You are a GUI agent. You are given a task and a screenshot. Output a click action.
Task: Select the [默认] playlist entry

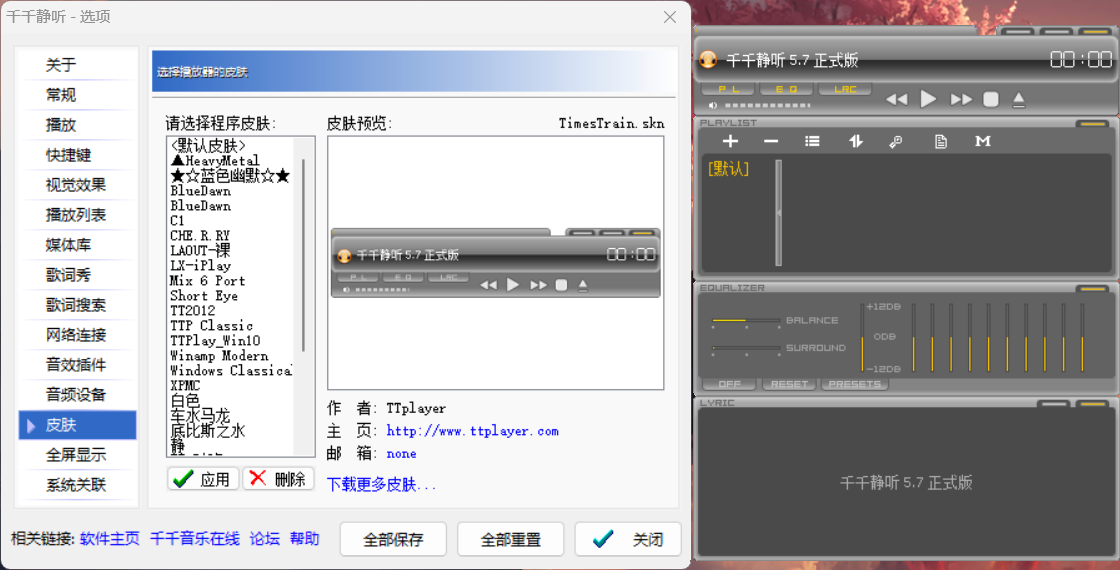tap(729, 169)
